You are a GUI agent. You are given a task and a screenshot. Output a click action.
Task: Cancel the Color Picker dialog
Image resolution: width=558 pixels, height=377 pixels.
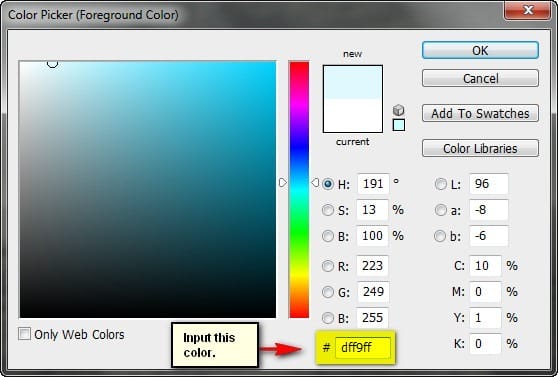(480, 78)
